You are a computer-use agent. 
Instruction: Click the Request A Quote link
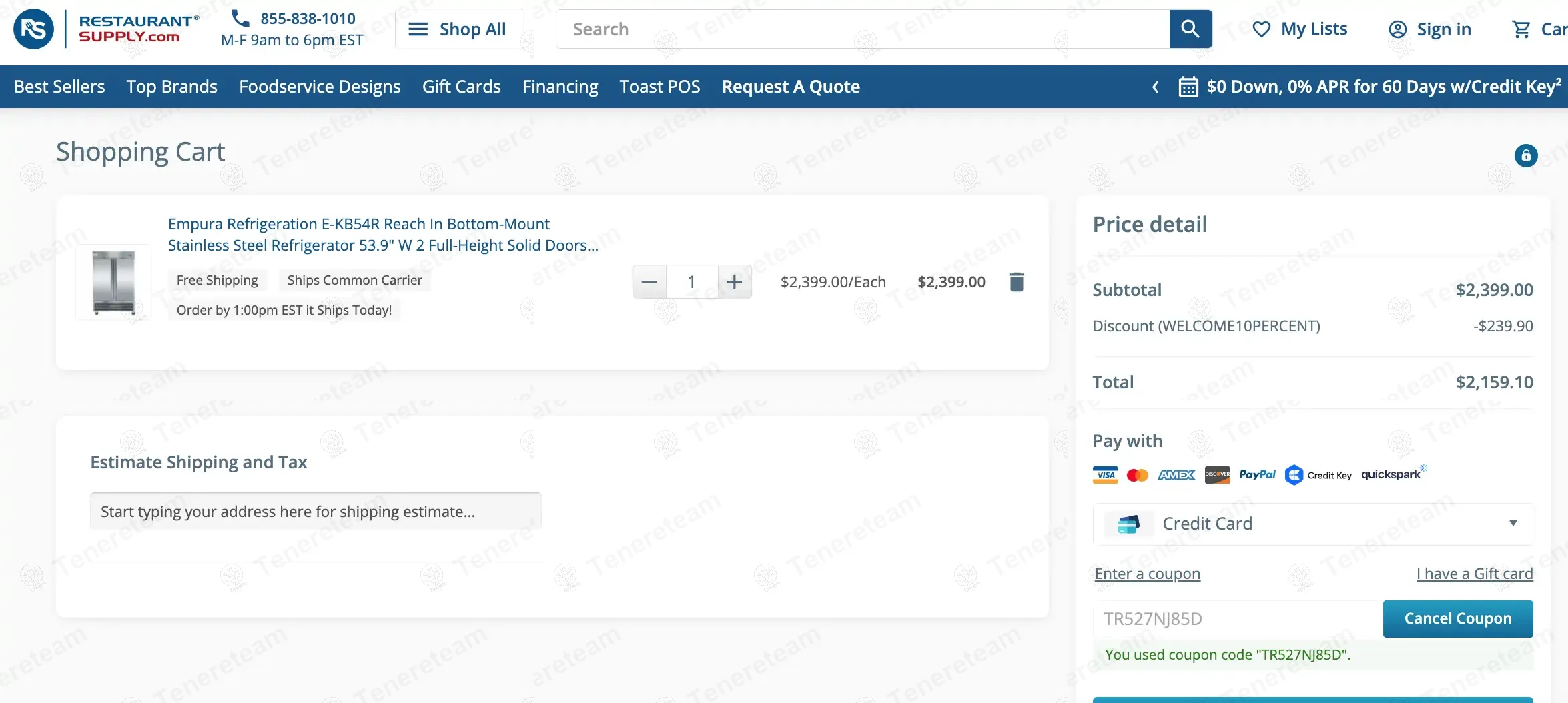[791, 87]
